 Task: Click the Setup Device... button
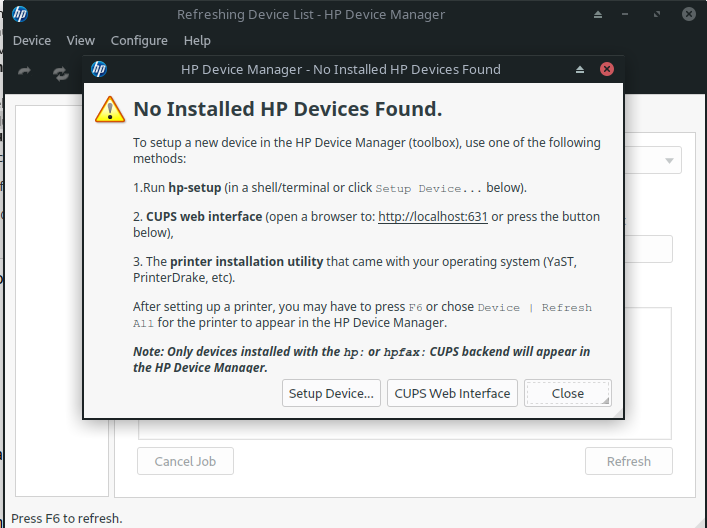click(x=331, y=393)
